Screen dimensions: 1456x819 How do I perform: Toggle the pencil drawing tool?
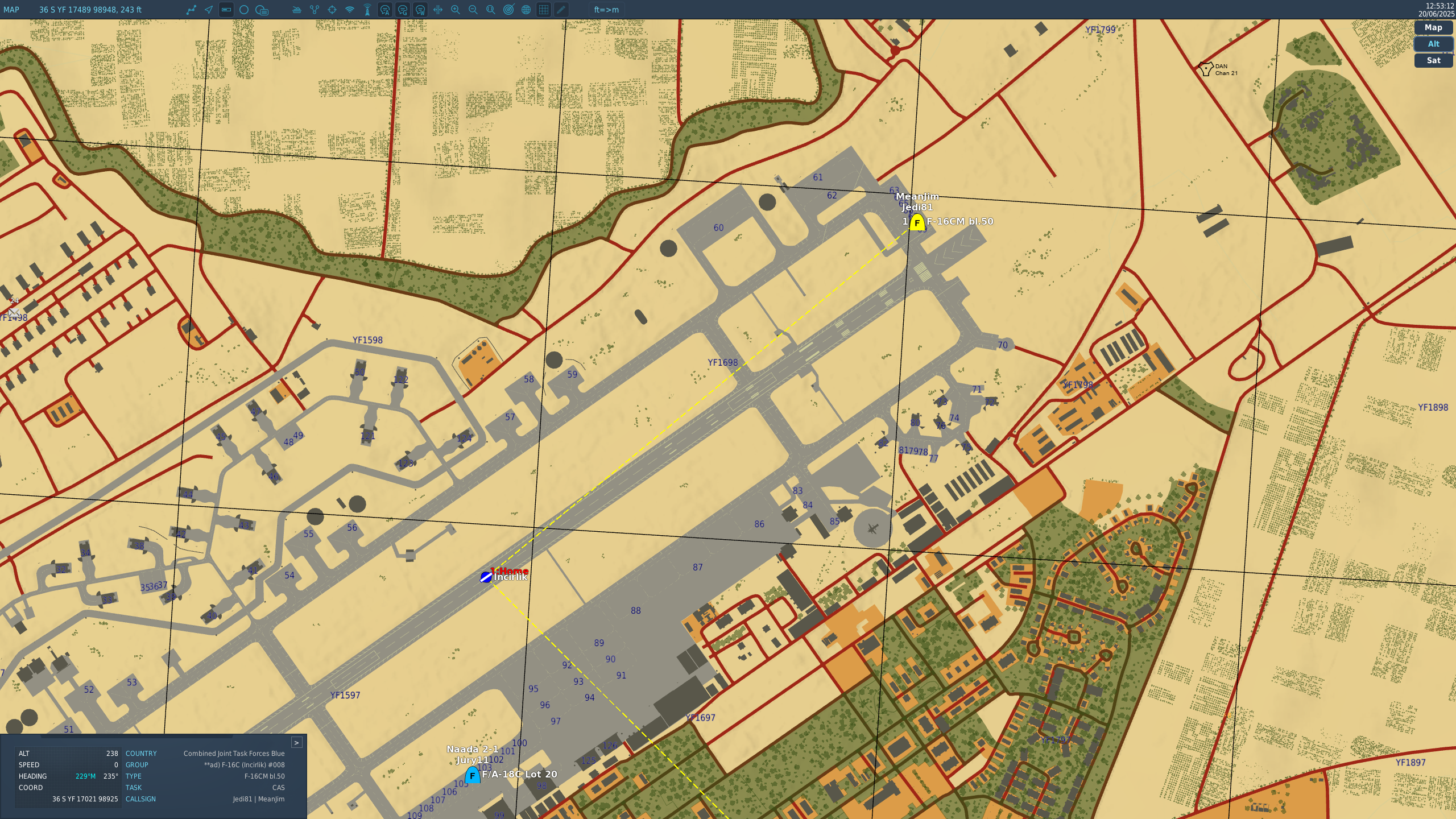point(561,10)
